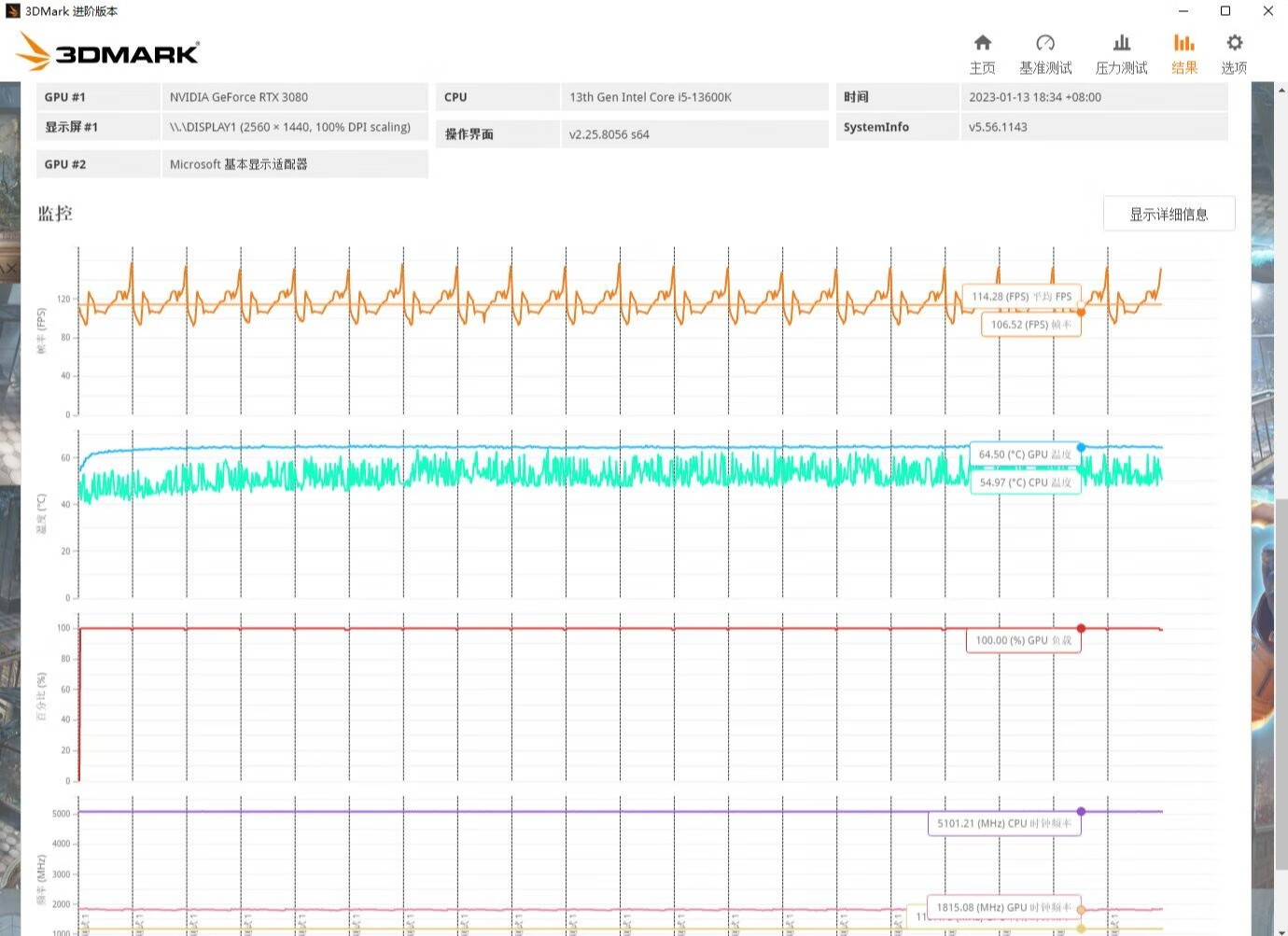1288x936 pixels.
Task: Click the CPU label cell
Action: (497, 97)
